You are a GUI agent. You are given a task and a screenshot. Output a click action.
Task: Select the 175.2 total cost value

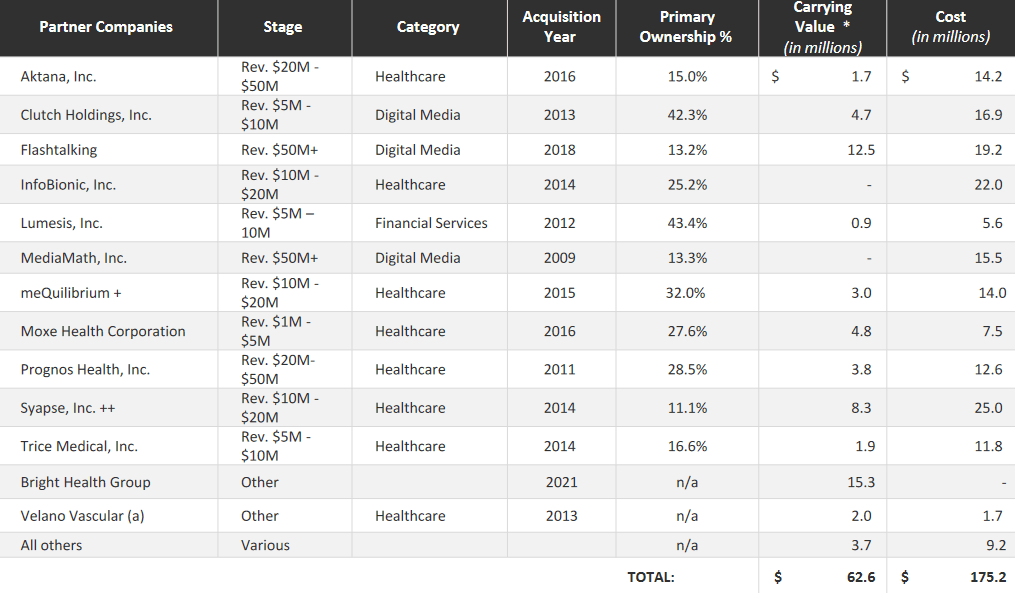click(985, 577)
